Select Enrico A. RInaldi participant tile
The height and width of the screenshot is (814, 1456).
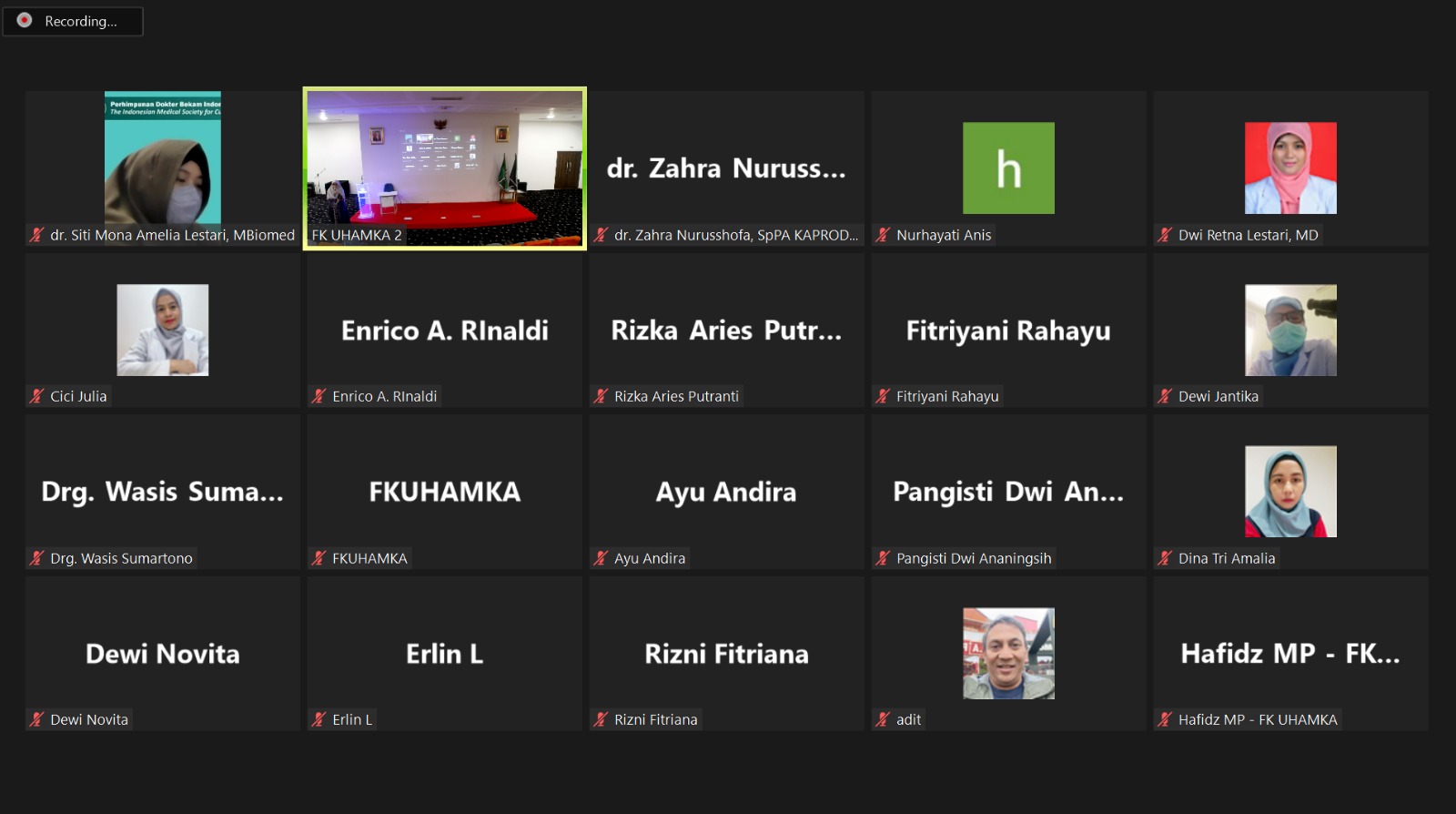tap(444, 331)
